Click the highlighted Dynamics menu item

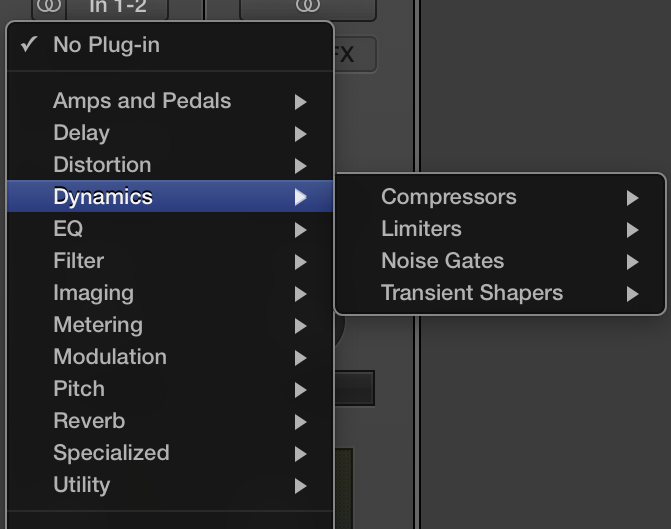coord(103,197)
